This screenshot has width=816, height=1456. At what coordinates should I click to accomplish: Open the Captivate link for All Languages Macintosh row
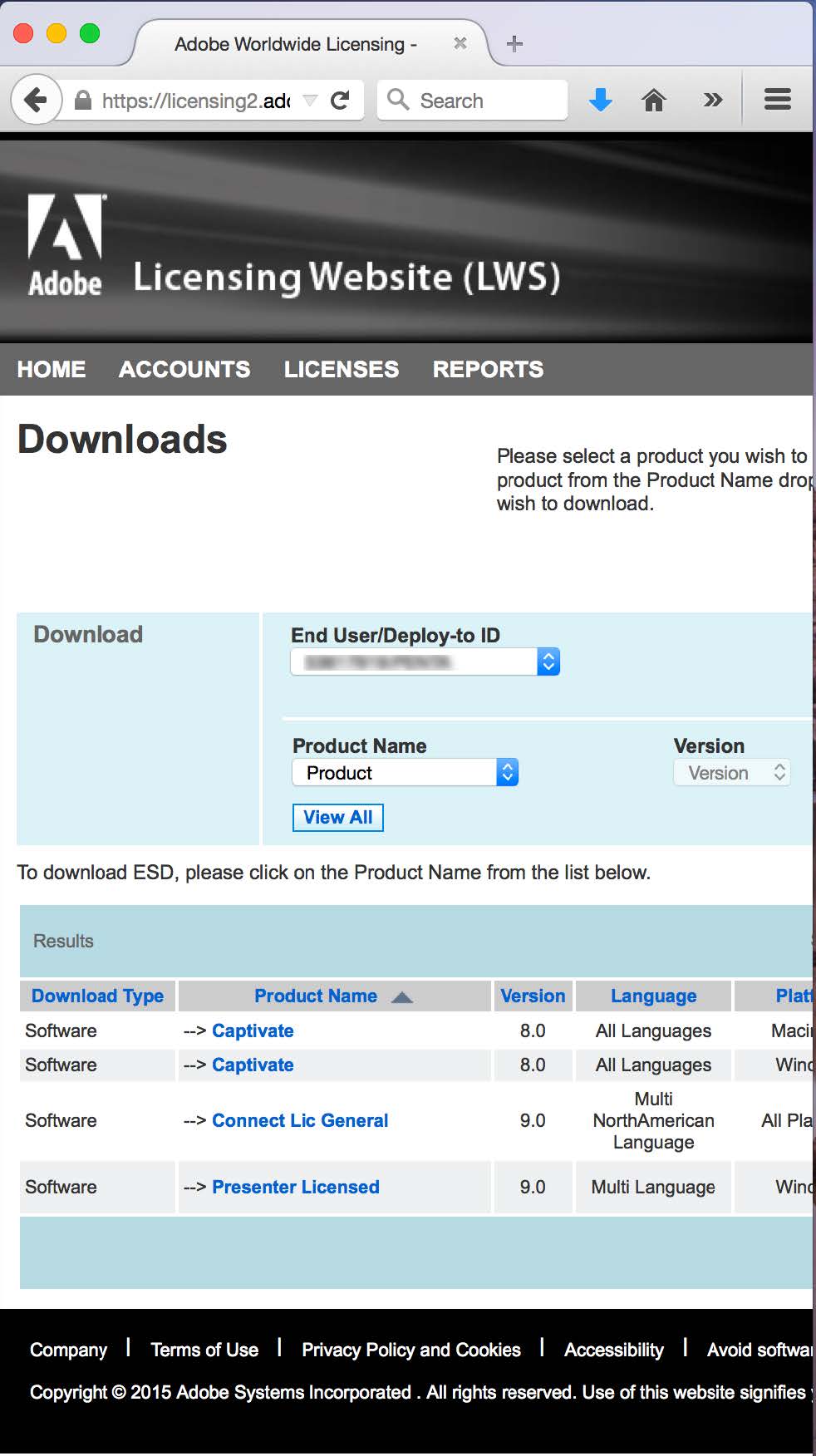(x=253, y=1031)
